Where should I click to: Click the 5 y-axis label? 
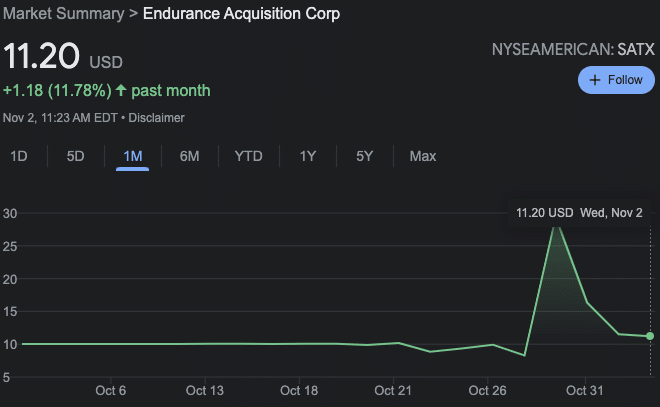6,377
